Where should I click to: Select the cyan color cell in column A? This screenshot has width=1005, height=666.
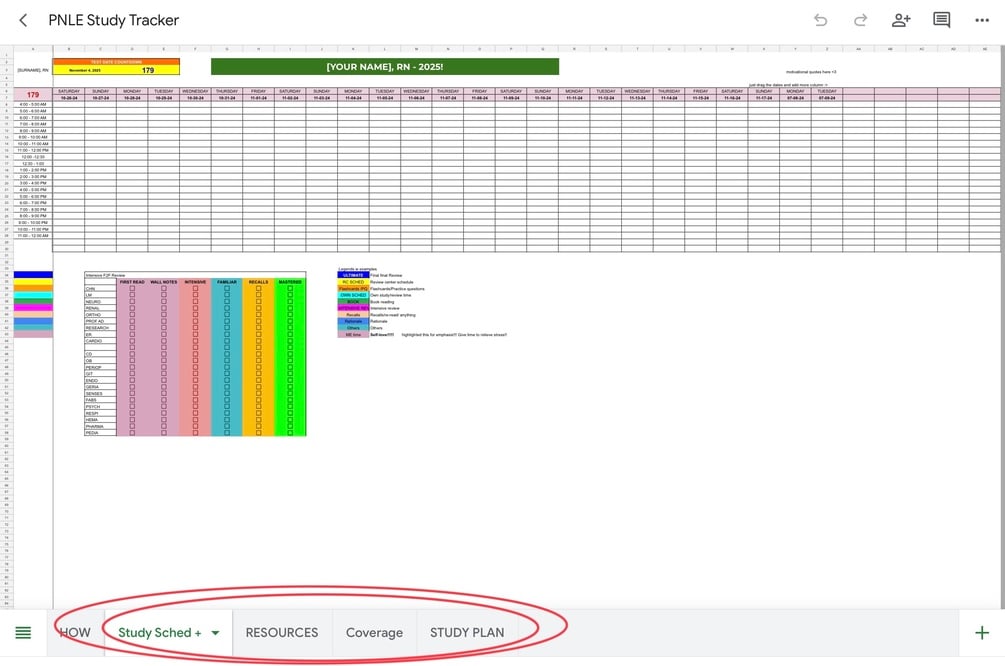point(33,294)
